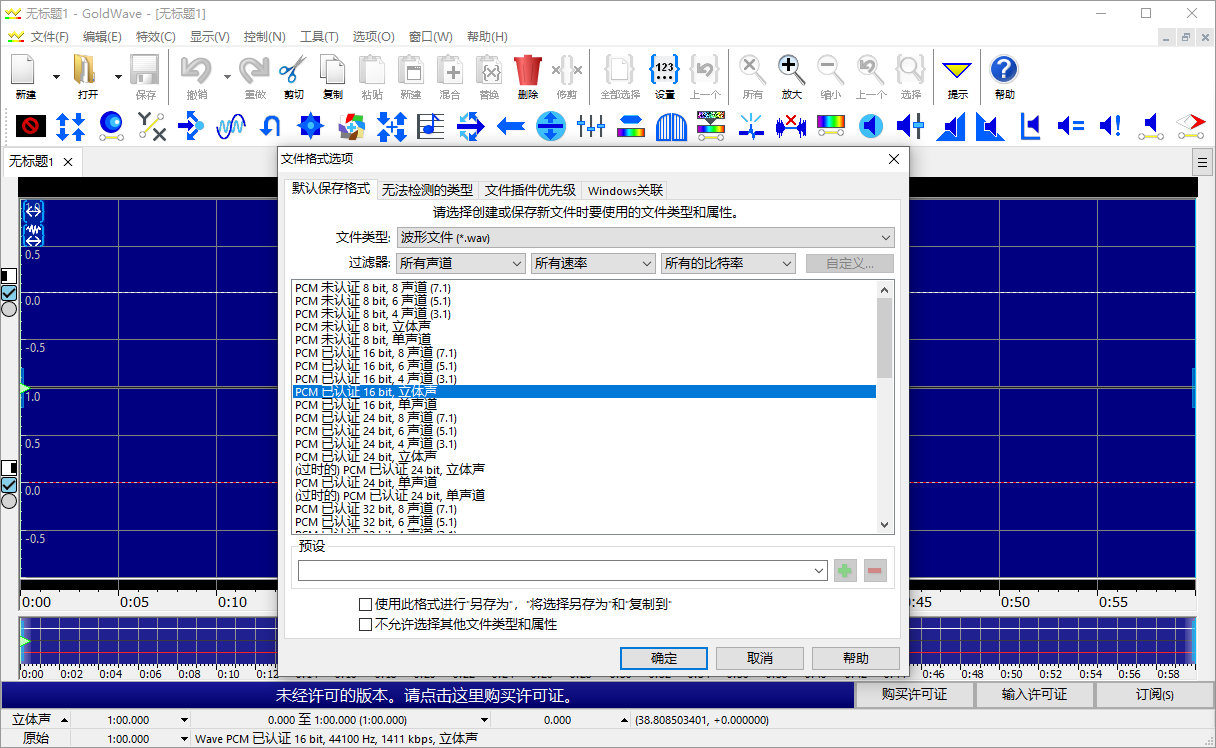
Task: Click the 取消 button
Action: point(760,658)
